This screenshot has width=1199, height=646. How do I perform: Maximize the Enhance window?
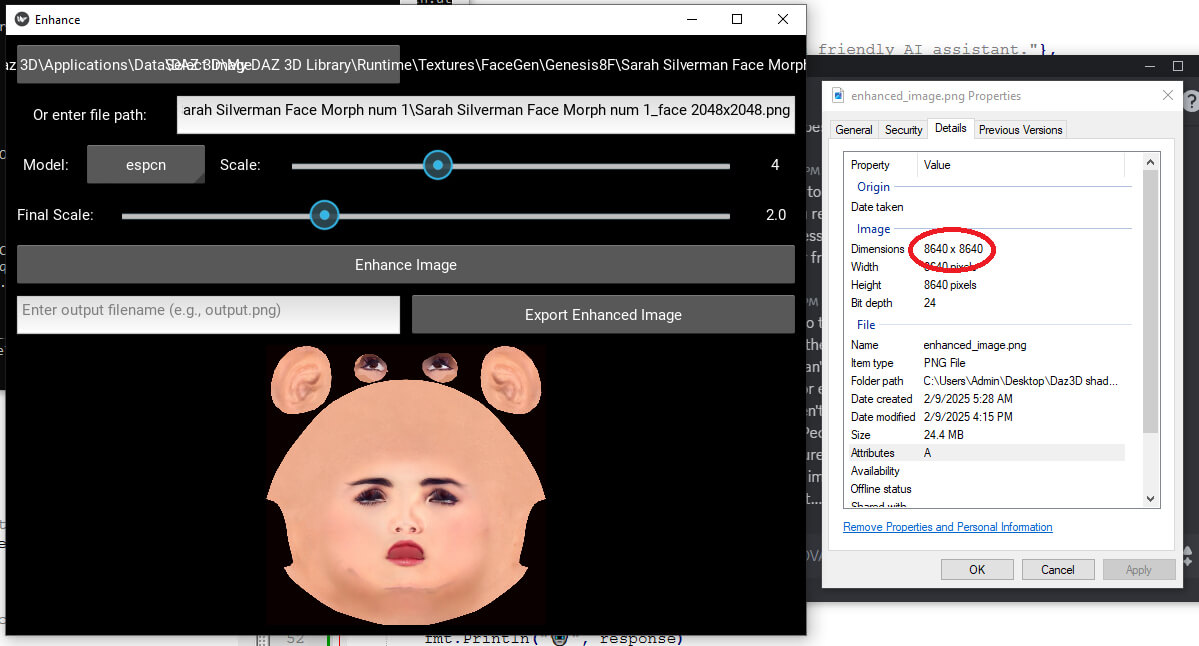[737, 19]
